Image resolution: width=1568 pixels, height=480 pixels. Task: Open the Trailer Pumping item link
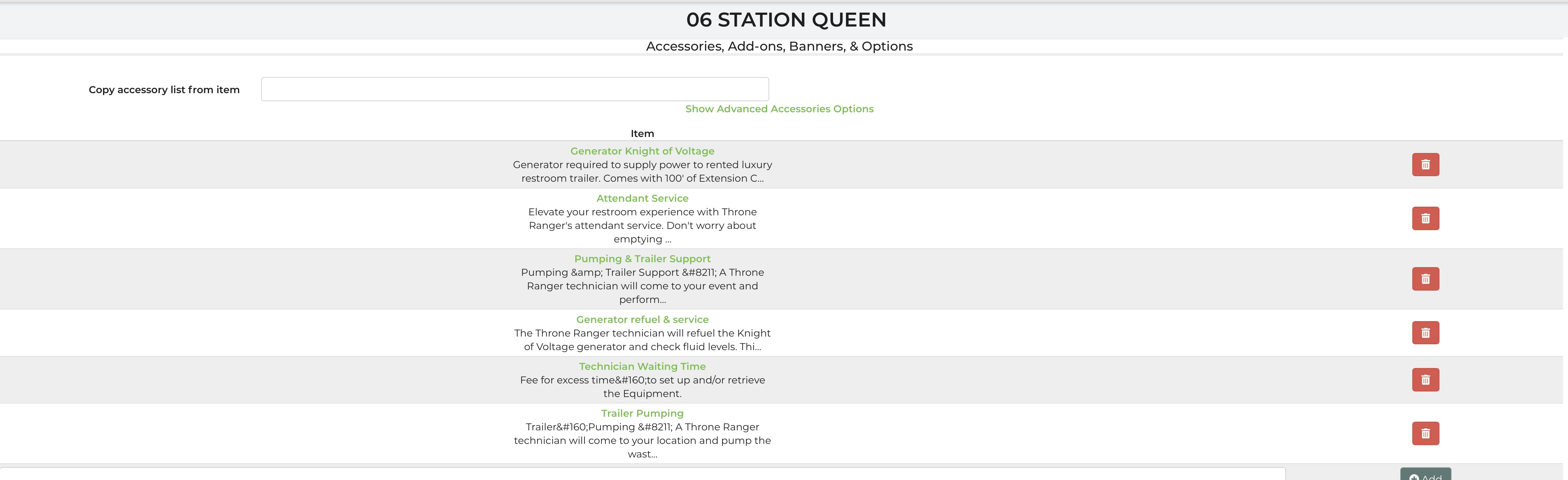point(642,413)
